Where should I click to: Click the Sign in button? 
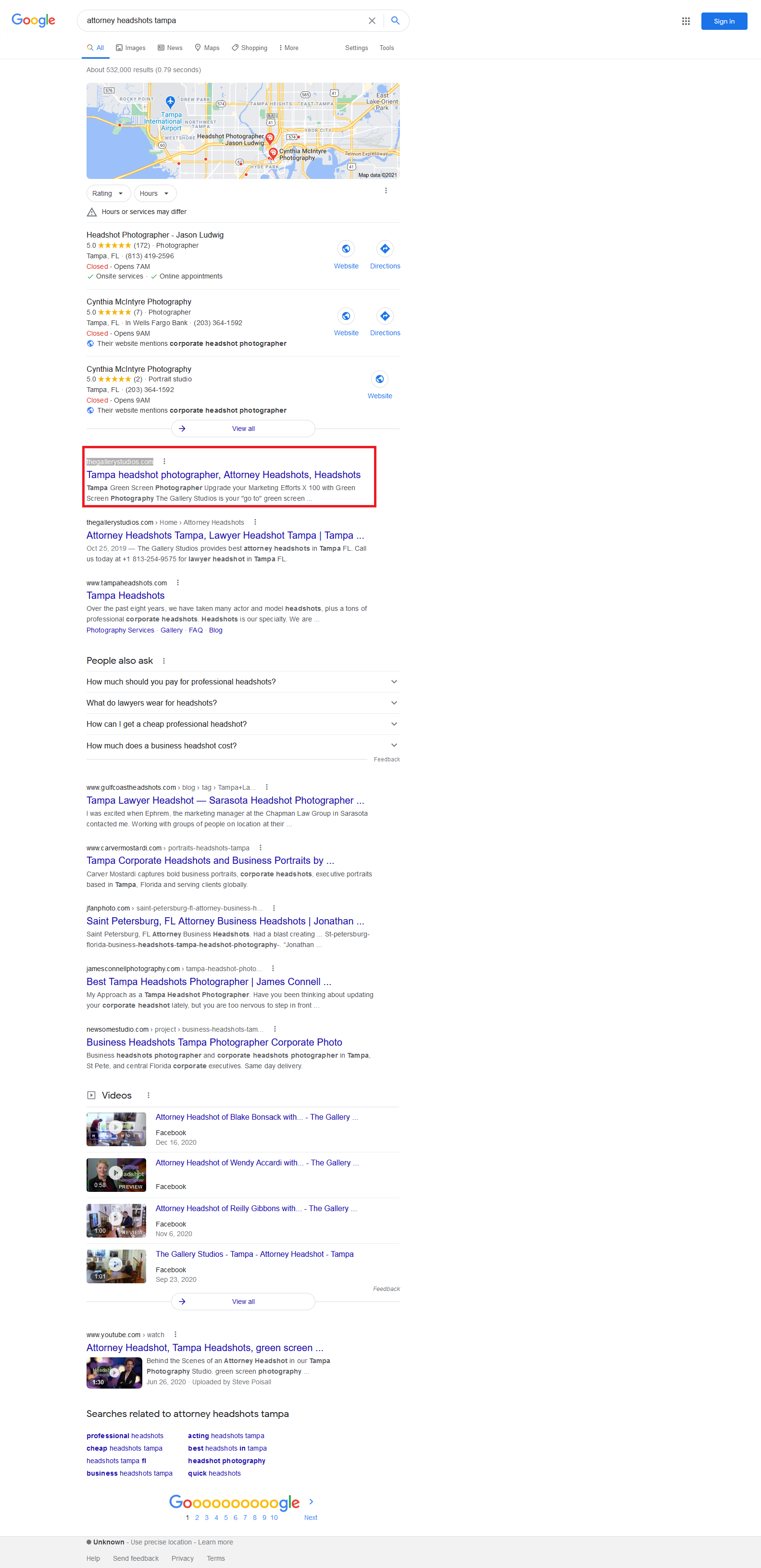click(x=724, y=21)
